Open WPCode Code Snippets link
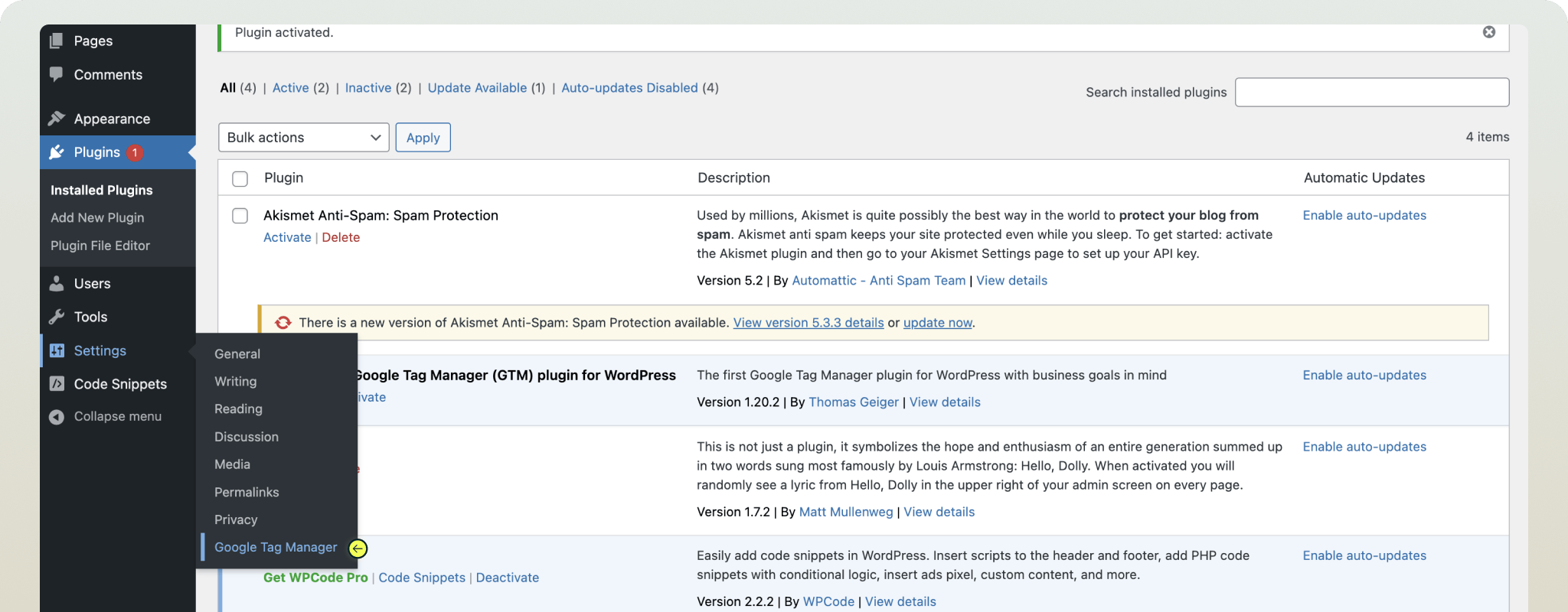The height and width of the screenshot is (612, 1568). tap(422, 578)
